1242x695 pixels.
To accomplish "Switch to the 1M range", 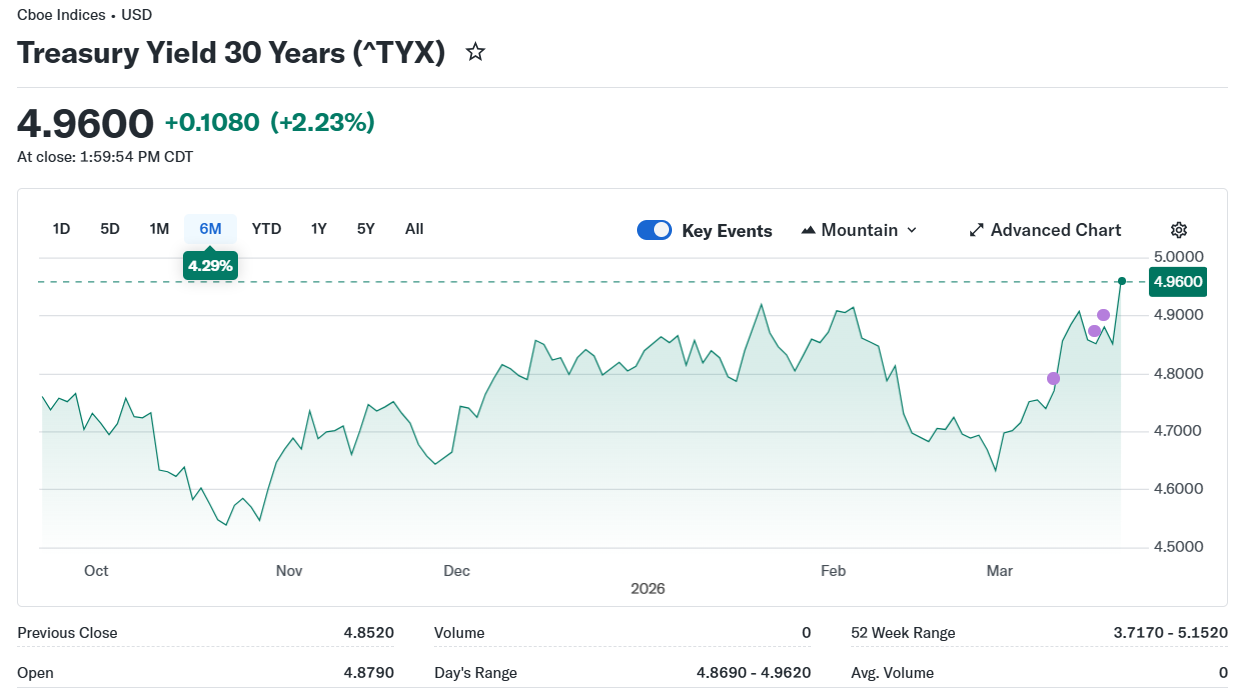I will click(159, 229).
